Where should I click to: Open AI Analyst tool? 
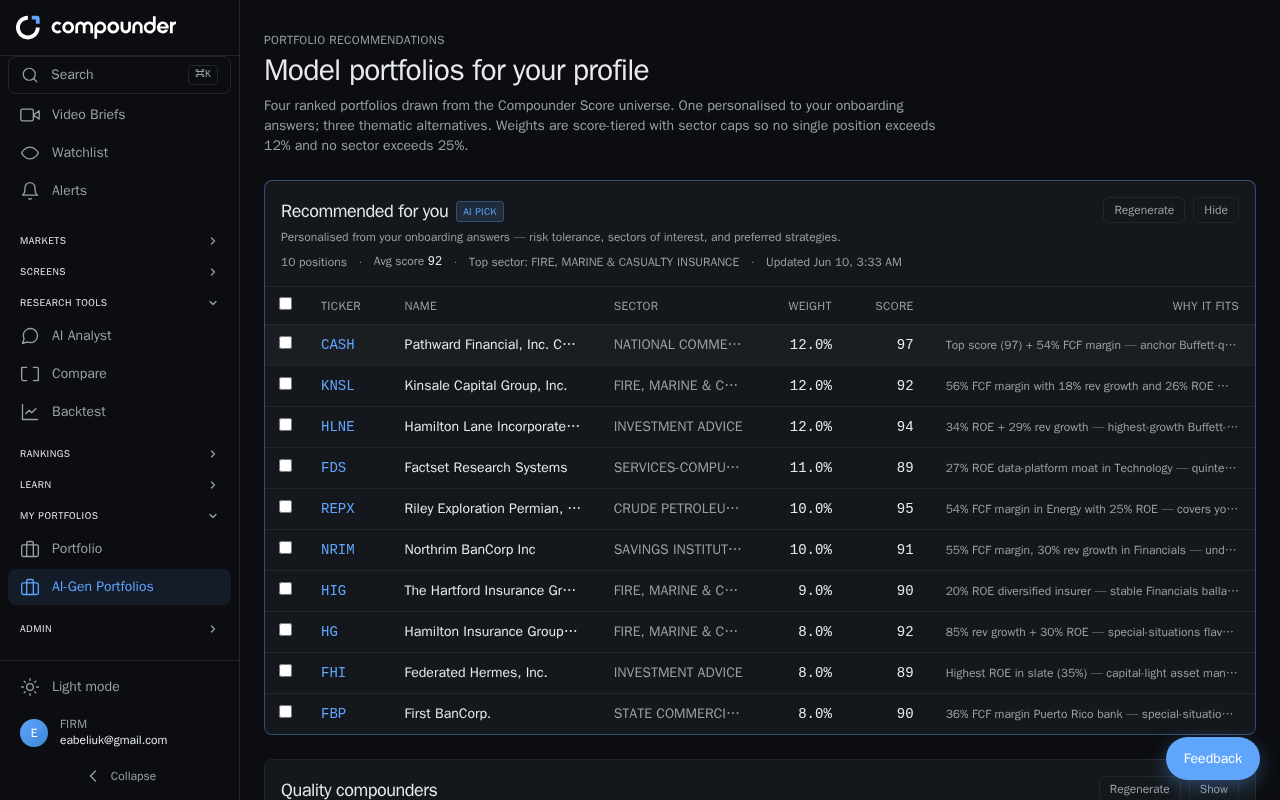coord(119,336)
